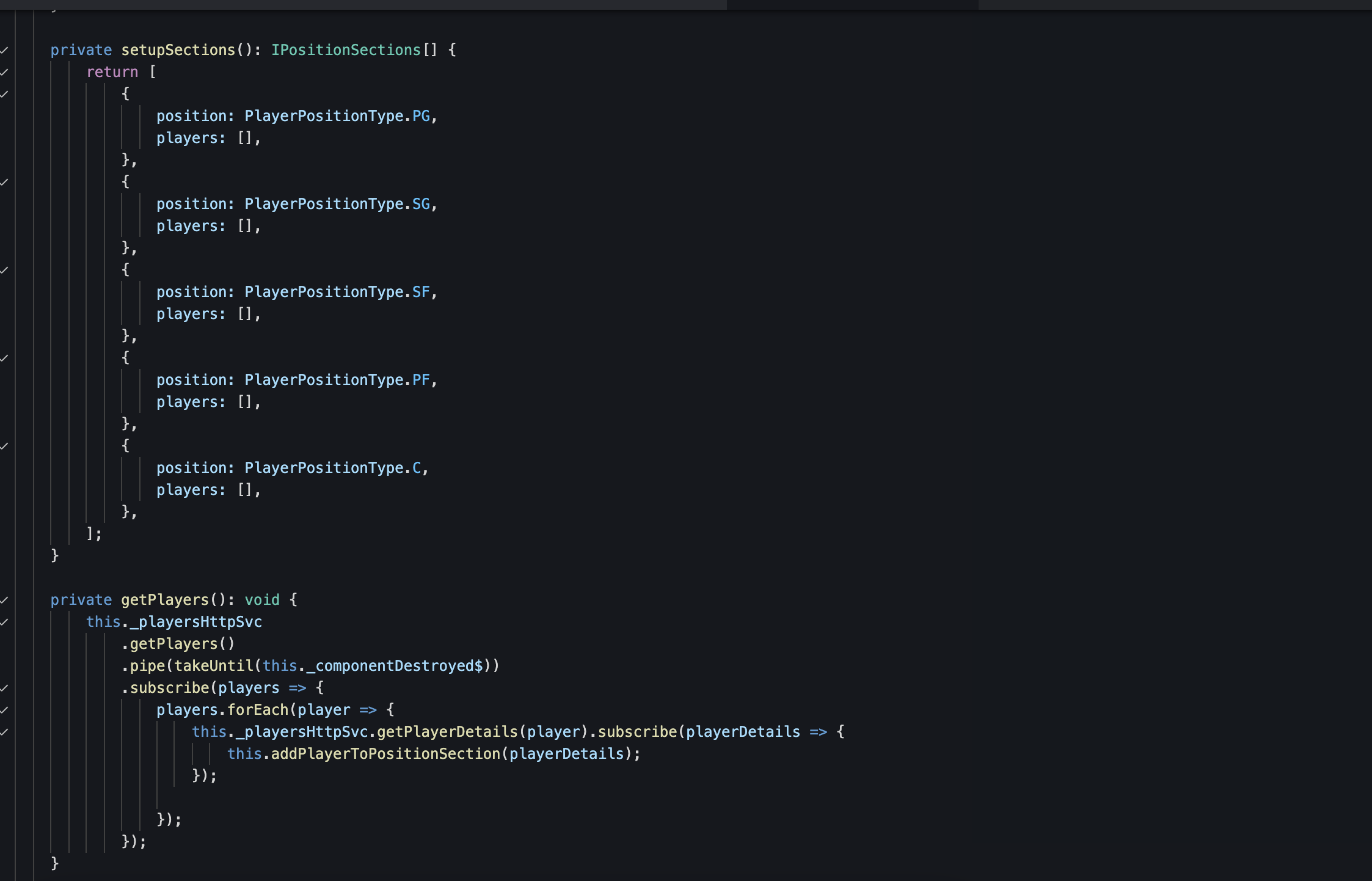1372x881 pixels.
Task: Collapse the SG position object block
Action: 4,182
